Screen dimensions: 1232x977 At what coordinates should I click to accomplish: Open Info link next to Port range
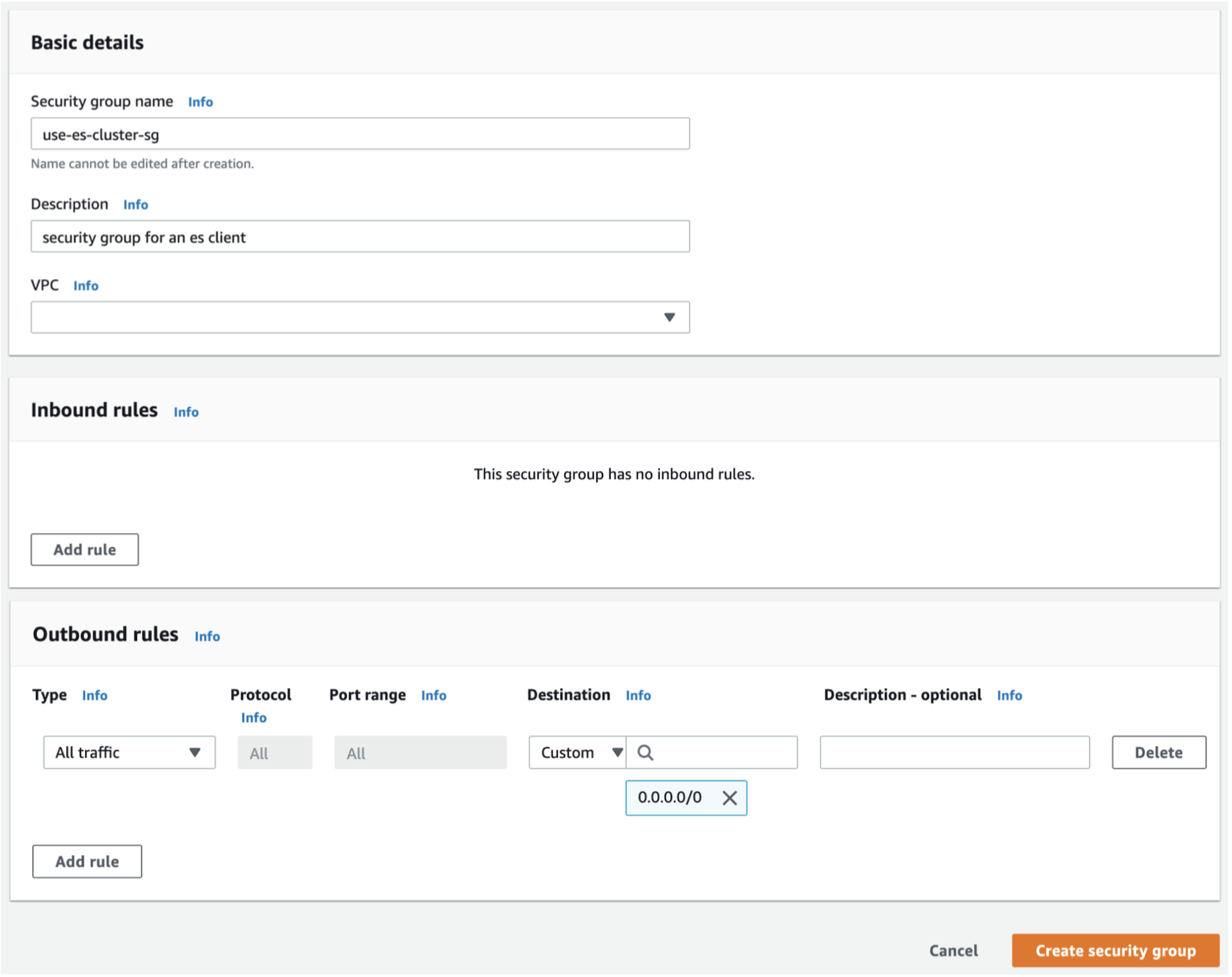433,695
